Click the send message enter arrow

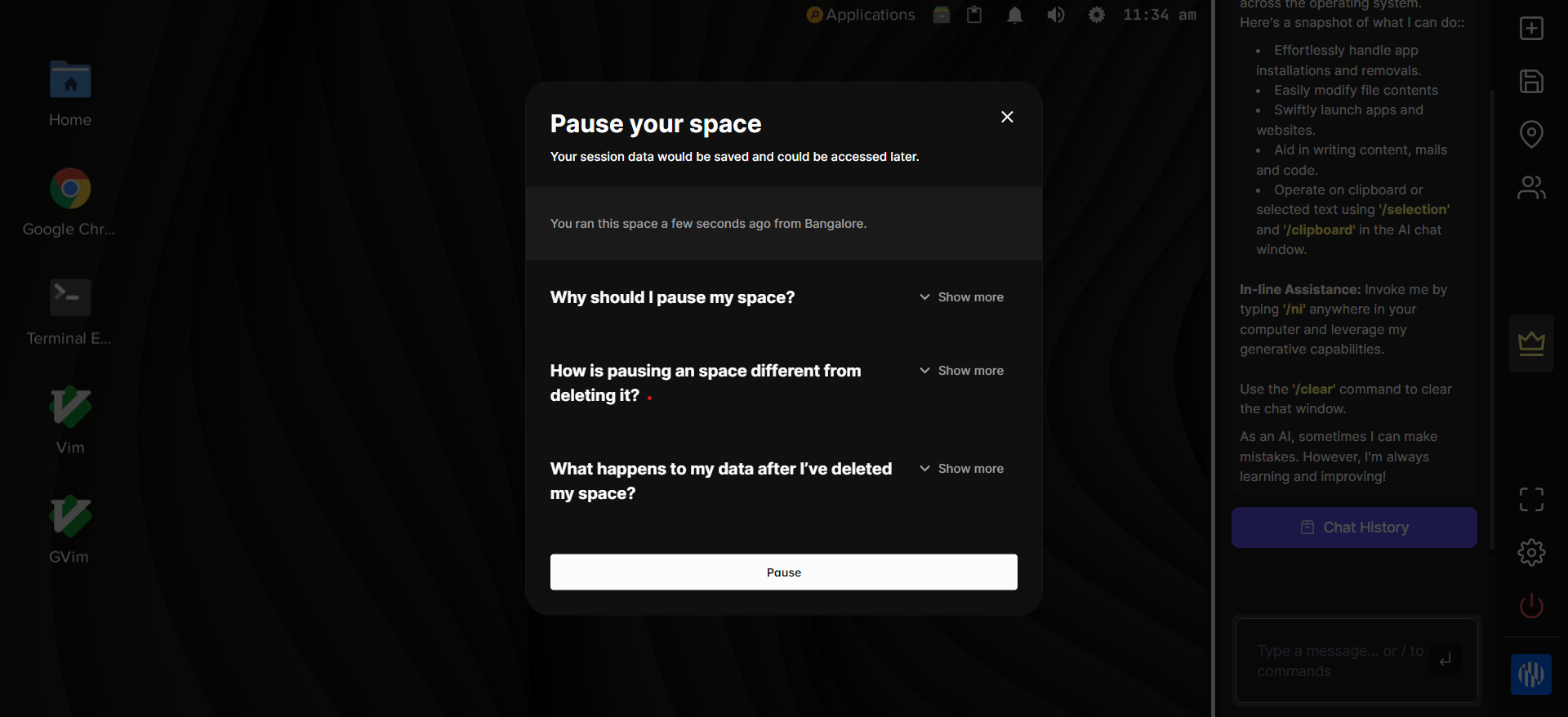pyautogui.click(x=1445, y=660)
